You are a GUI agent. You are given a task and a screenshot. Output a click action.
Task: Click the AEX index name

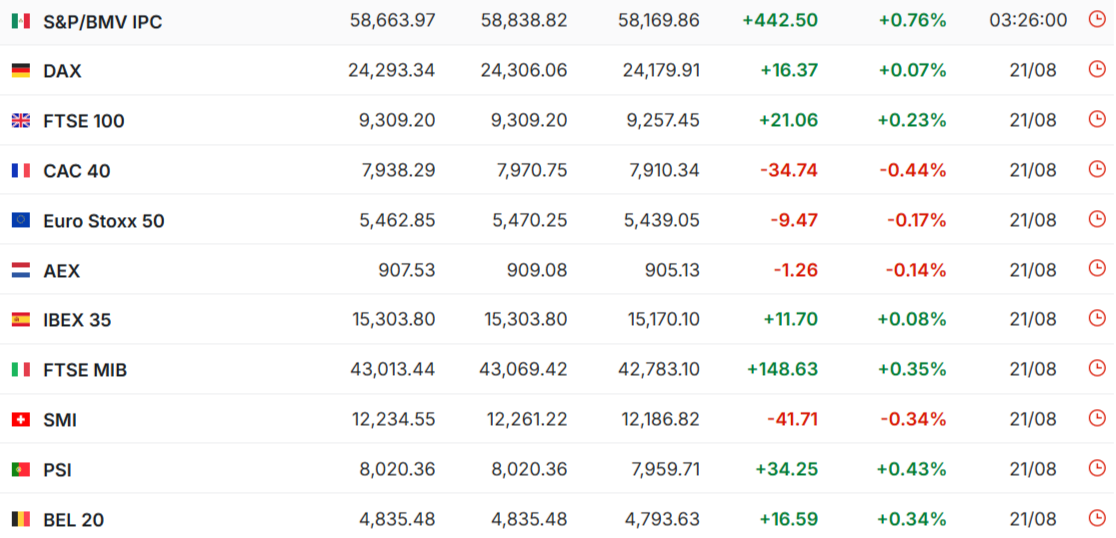[x=62, y=271]
